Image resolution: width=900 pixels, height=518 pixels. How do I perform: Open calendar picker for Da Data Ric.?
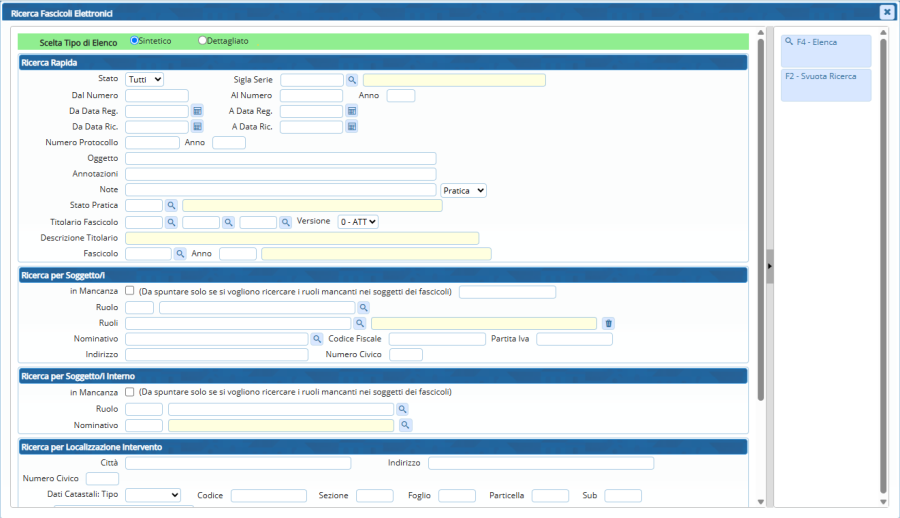(197, 127)
